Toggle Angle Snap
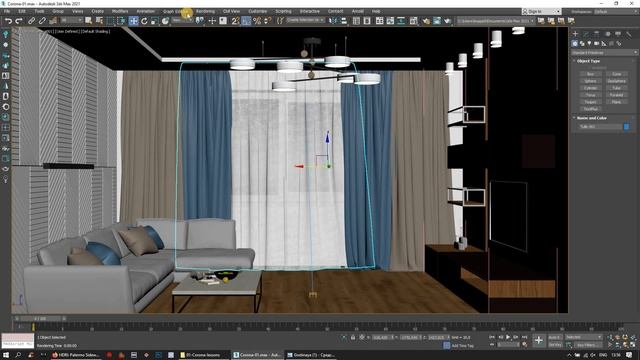This screenshot has height=360, width=640. [x=246, y=21]
